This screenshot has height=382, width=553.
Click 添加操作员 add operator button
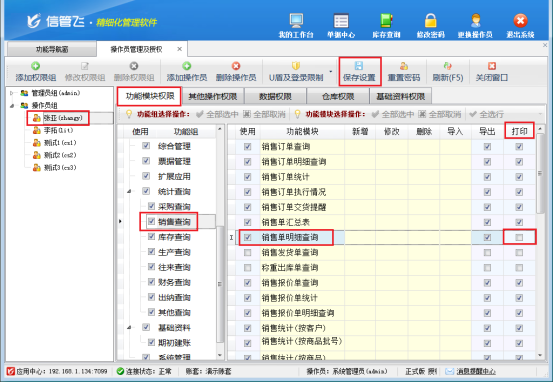tap(187, 72)
